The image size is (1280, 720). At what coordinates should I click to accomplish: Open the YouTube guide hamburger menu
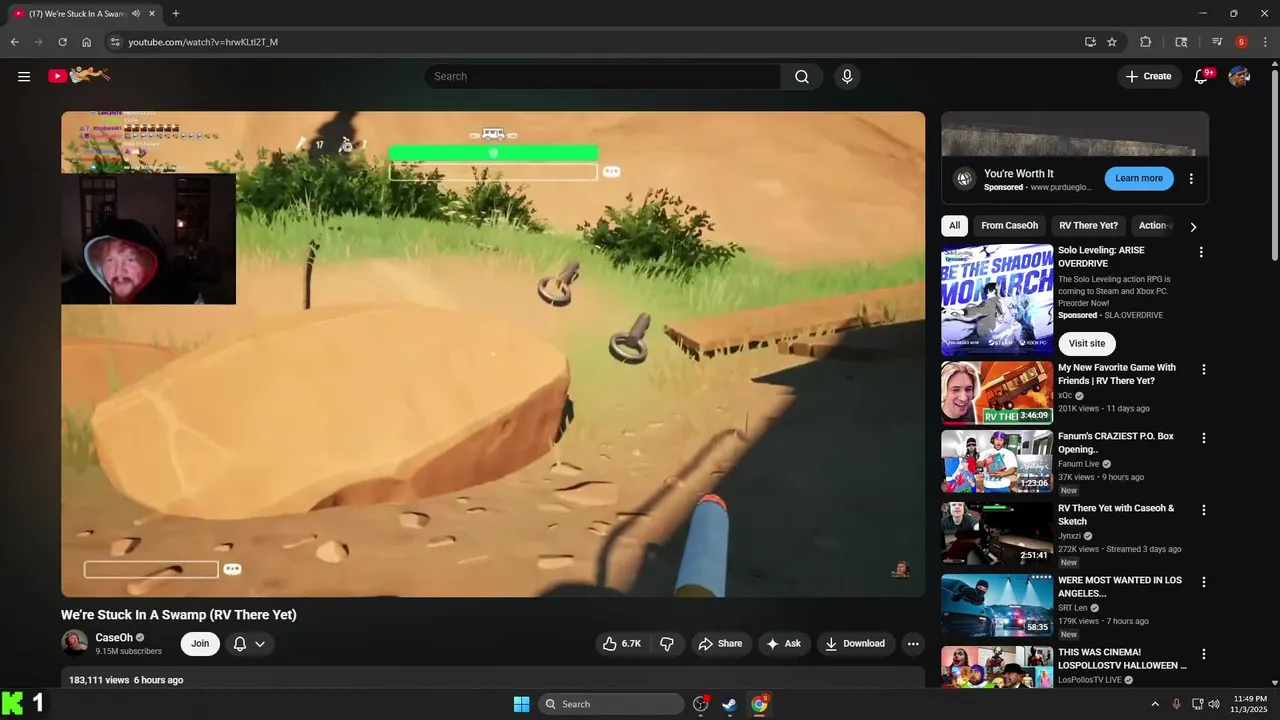(24, 76)
